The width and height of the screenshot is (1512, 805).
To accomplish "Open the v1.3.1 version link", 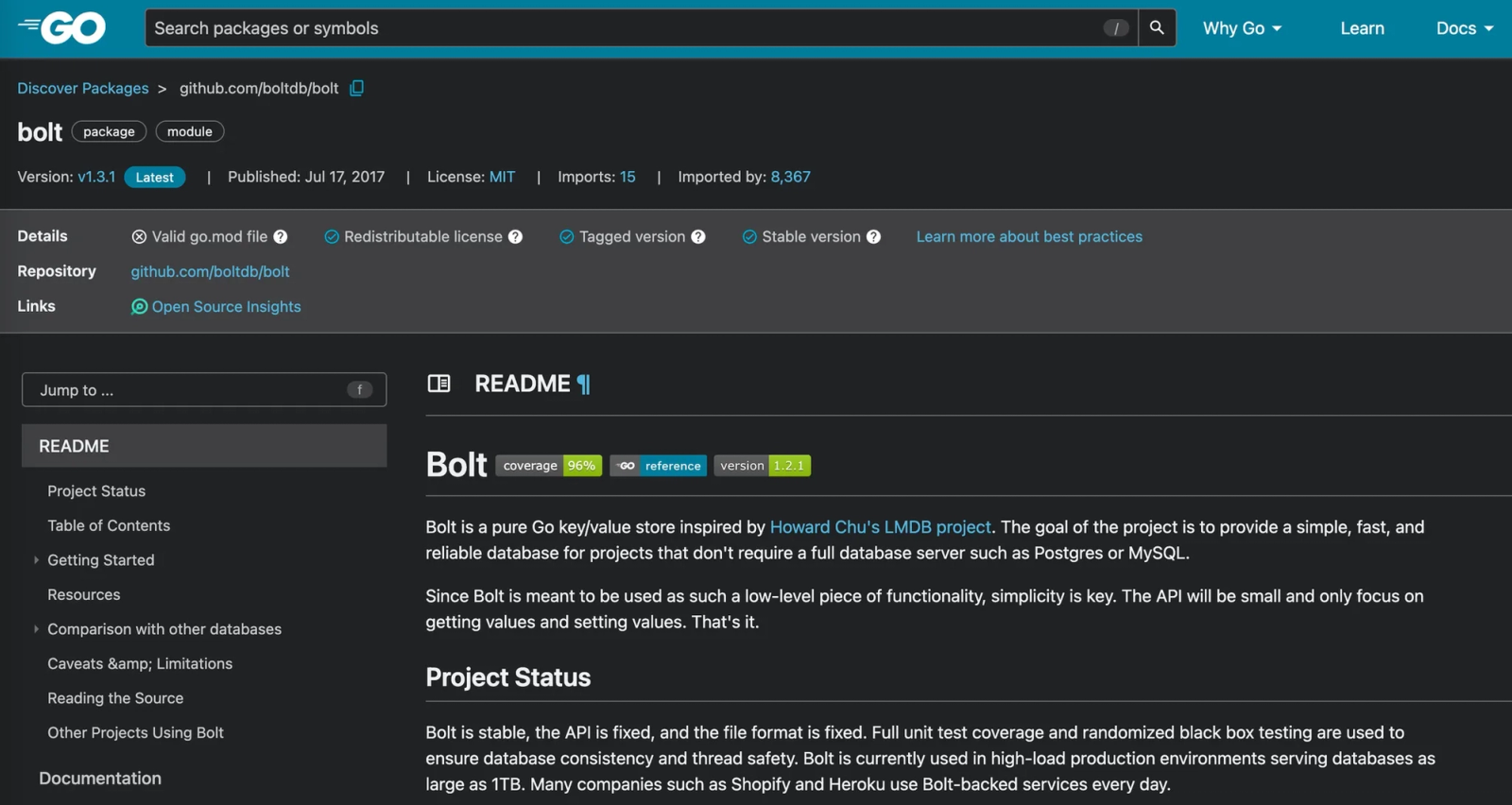I will pos(96,177).
